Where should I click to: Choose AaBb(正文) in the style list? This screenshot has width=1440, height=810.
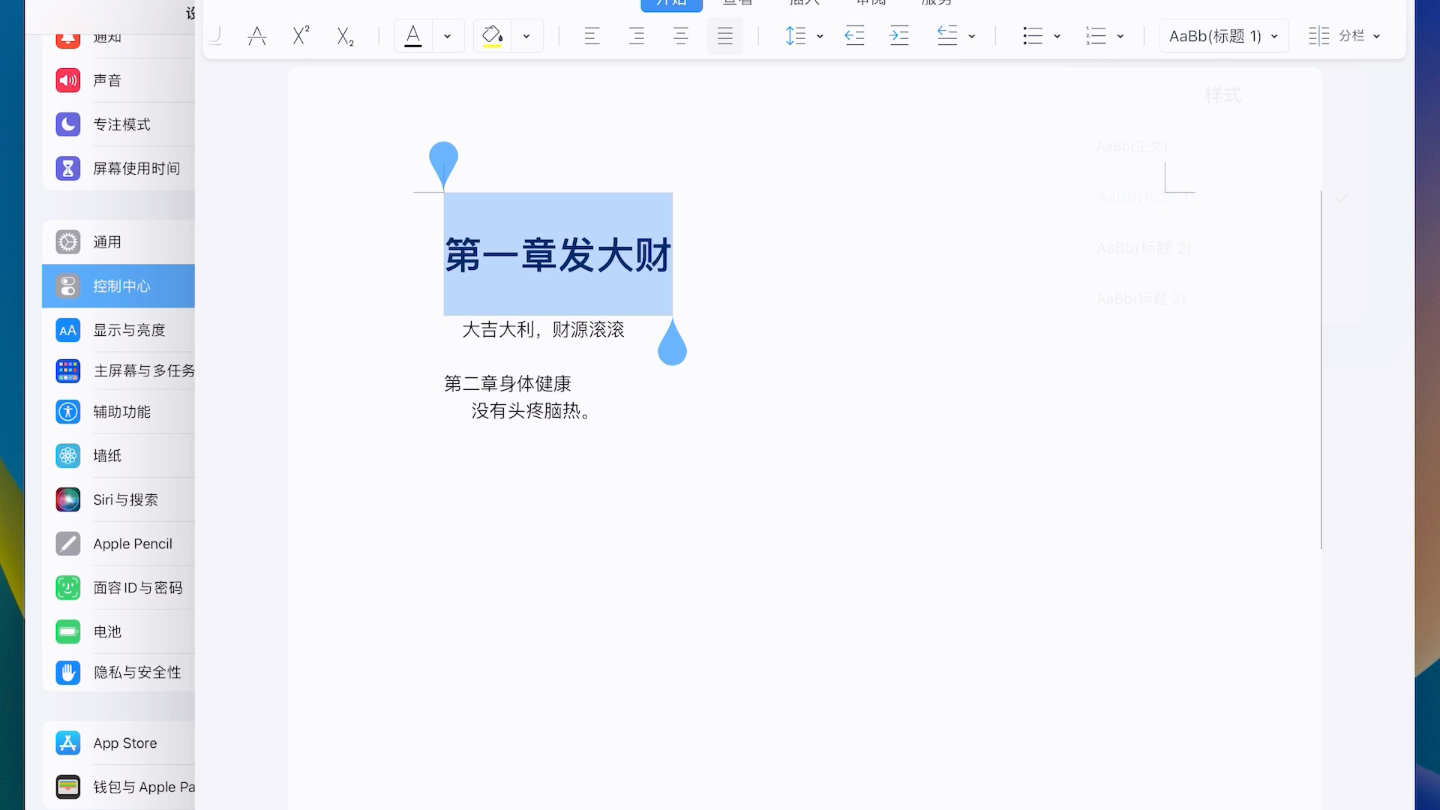pos(1131,146)
